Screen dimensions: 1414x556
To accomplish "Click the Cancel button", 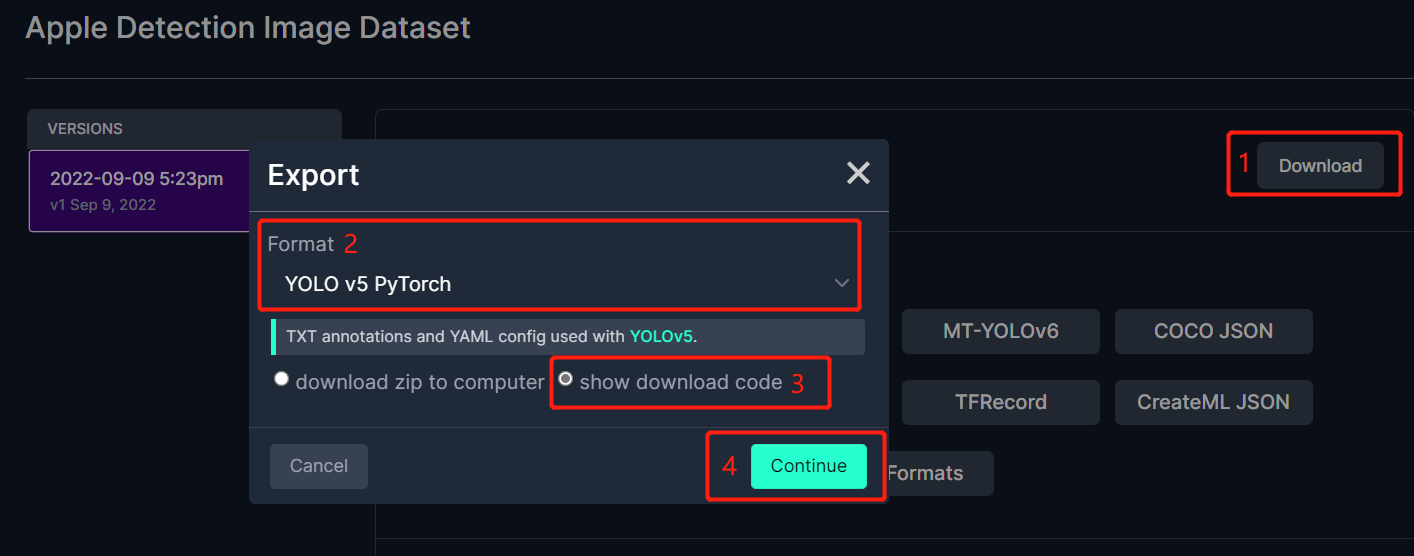I will click(x=319, y=466).
